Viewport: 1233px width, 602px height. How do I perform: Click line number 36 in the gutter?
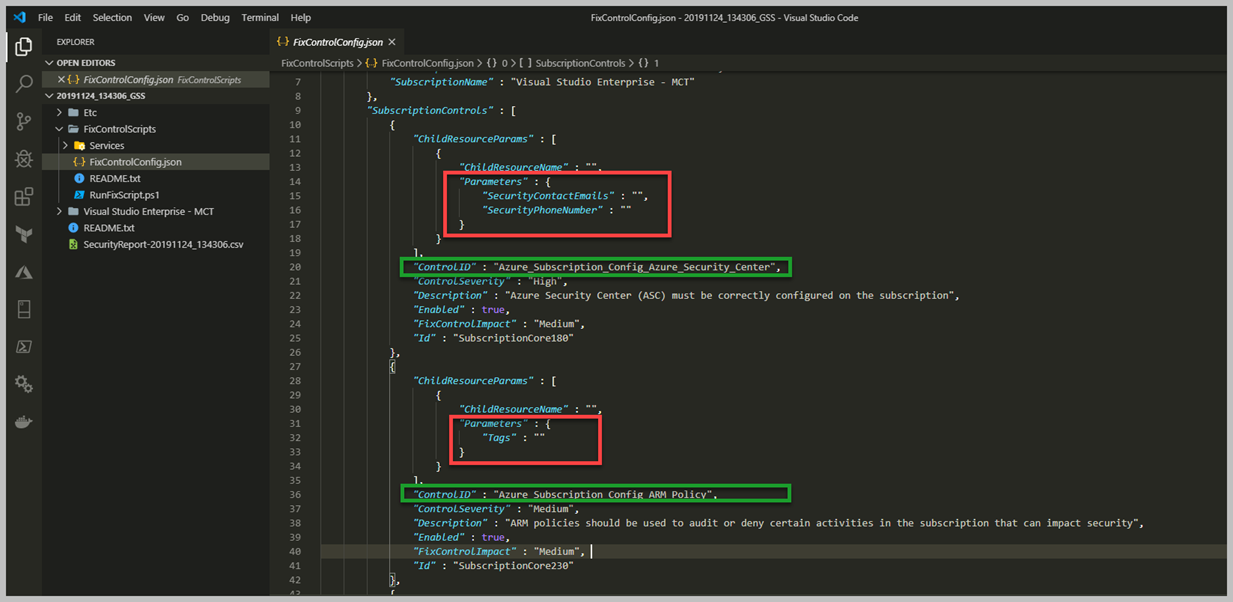tap(294, 494)
